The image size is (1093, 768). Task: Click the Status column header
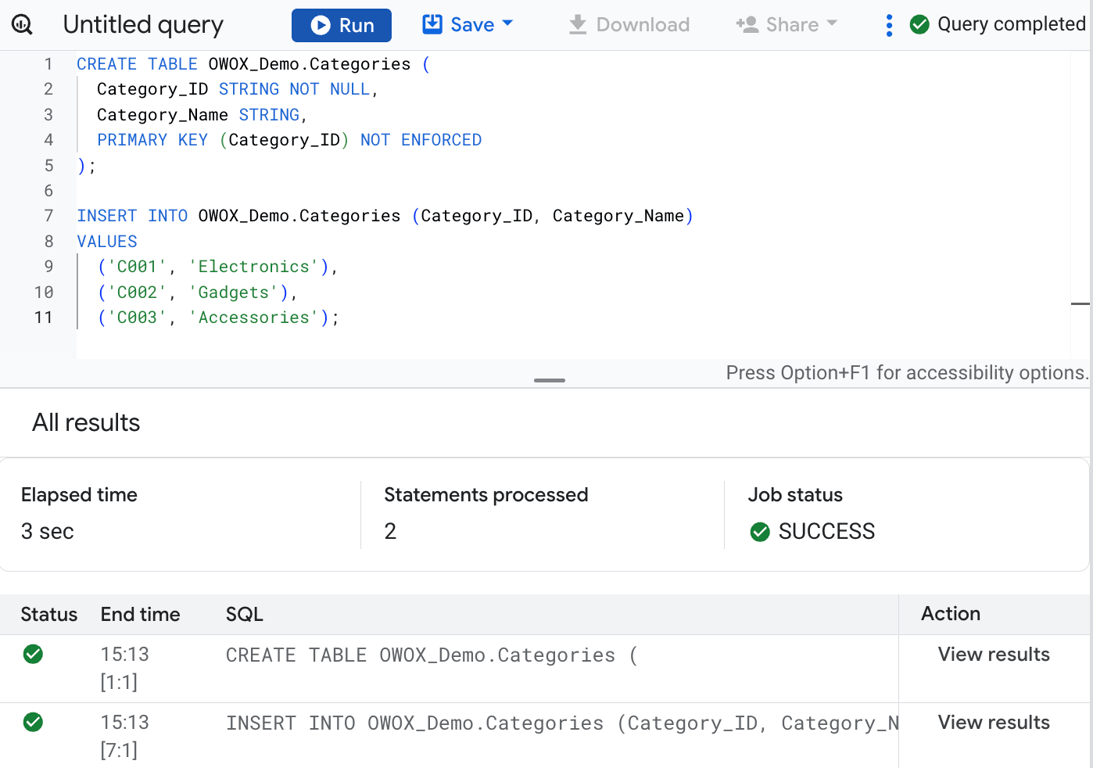pyautogui.click(x=49, y=614)
